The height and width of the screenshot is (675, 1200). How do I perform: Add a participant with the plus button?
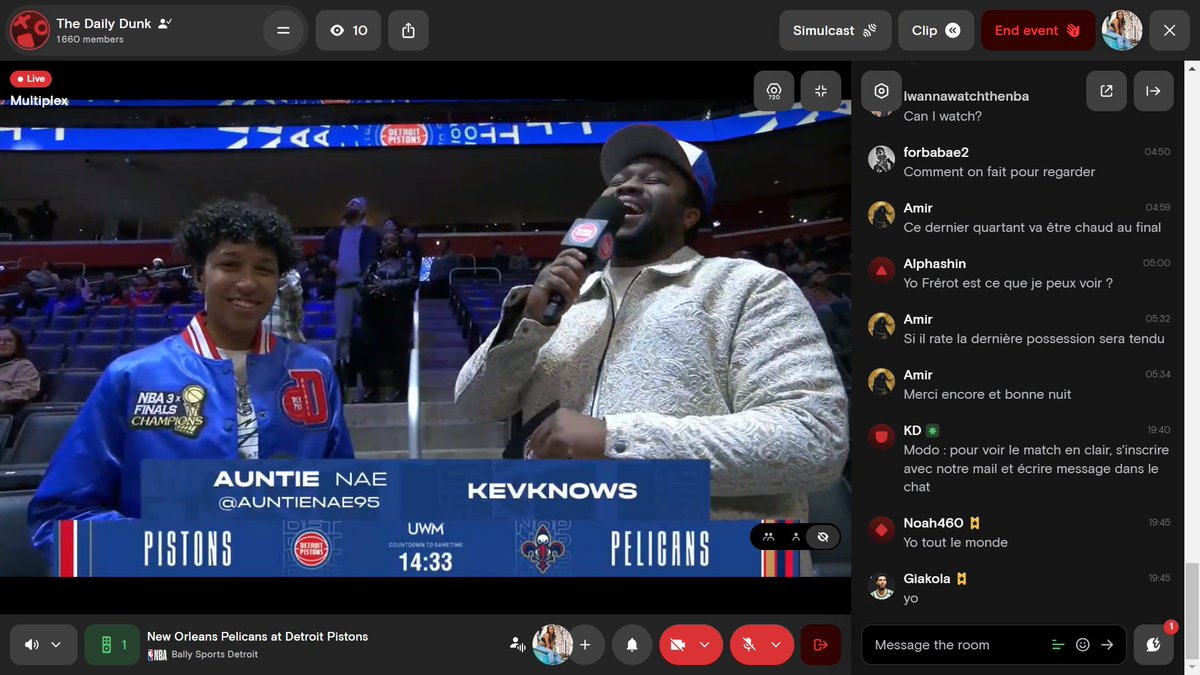pyautogui.click(x=585, y=645)
